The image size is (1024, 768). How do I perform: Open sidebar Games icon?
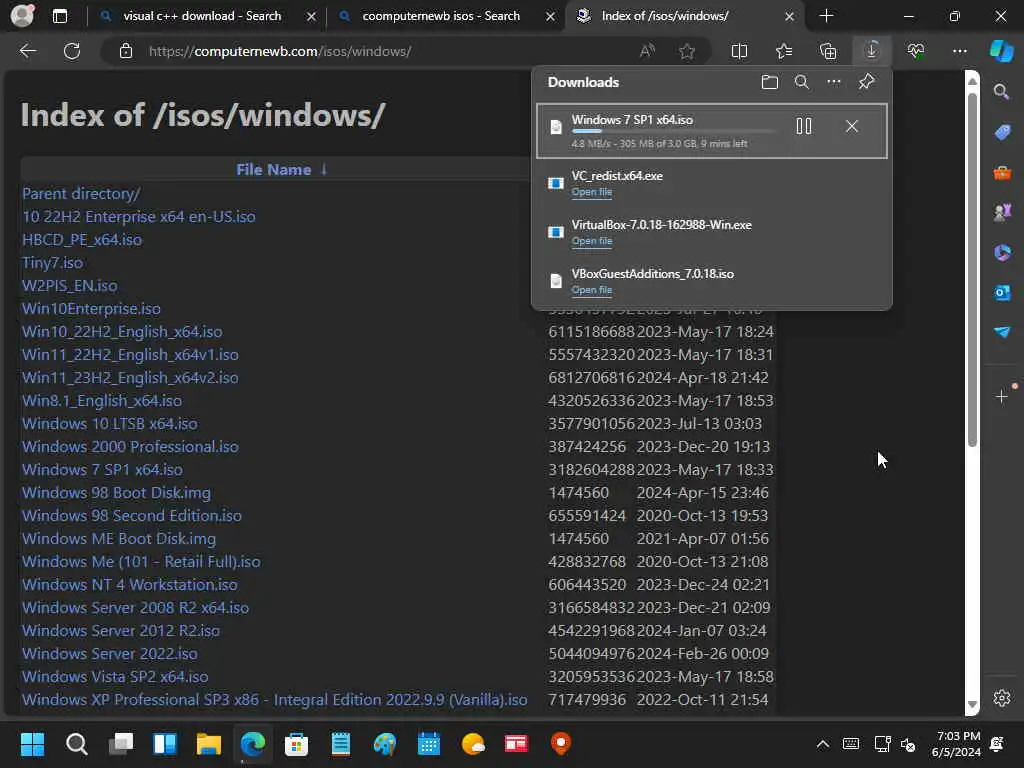(1002, 212)
